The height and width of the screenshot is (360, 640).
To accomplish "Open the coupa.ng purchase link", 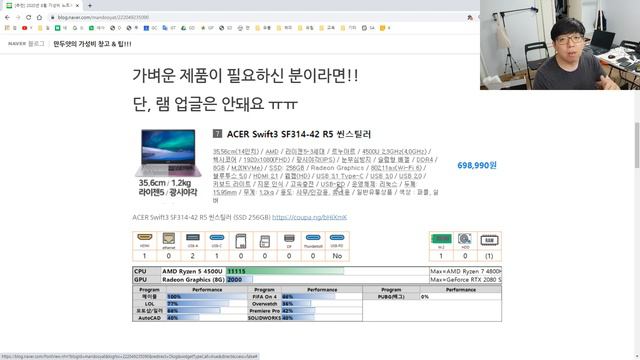I will click(309, 217).
